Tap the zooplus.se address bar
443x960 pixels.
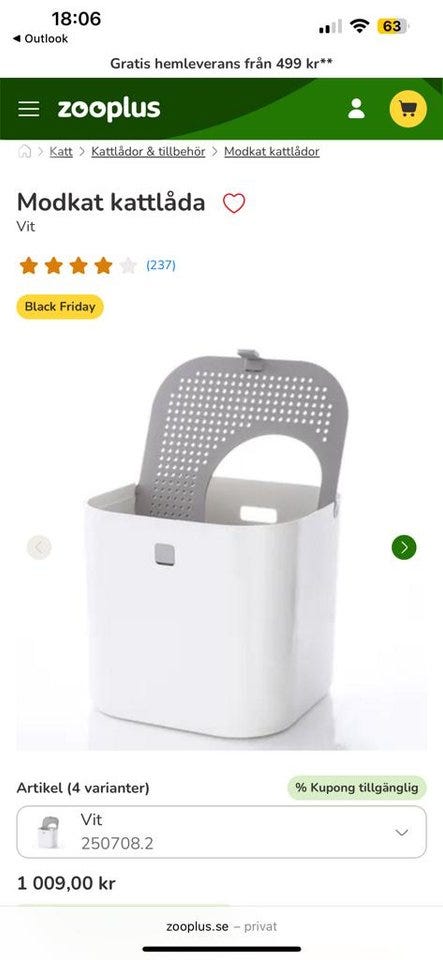coord(222,926)
